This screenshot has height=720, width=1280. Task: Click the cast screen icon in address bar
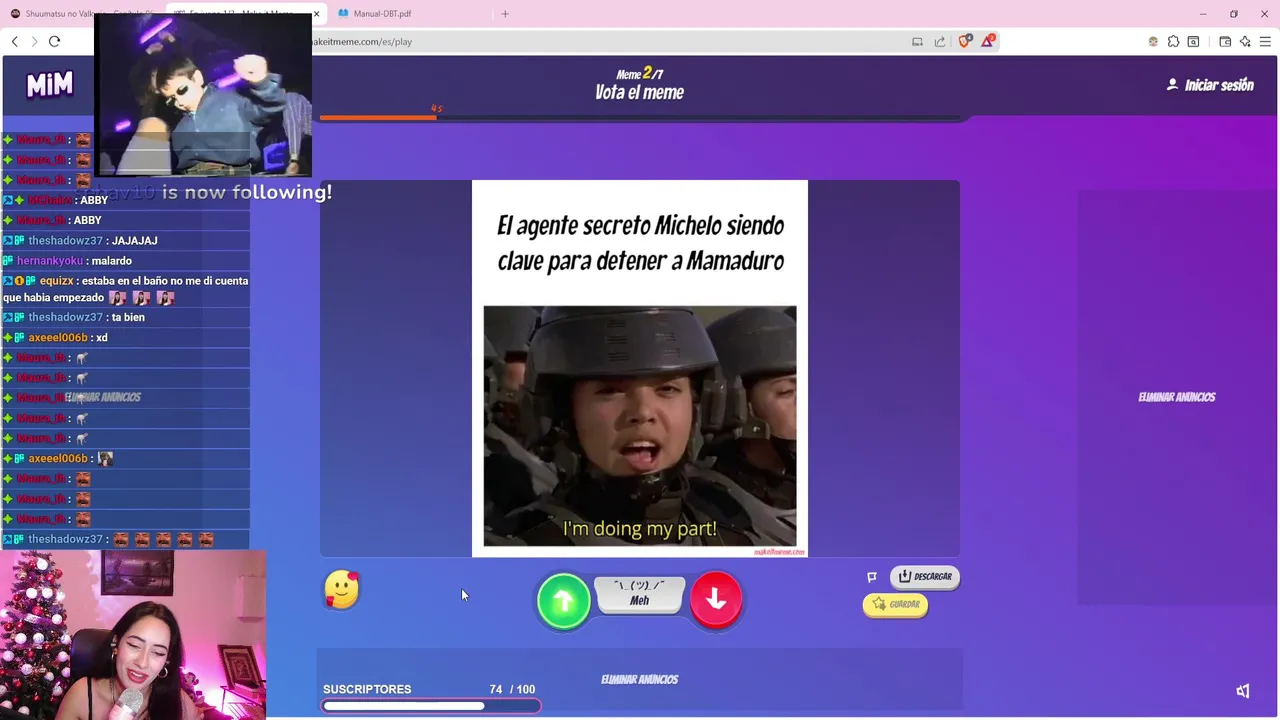pyautogui.click(x=917, y=41)
